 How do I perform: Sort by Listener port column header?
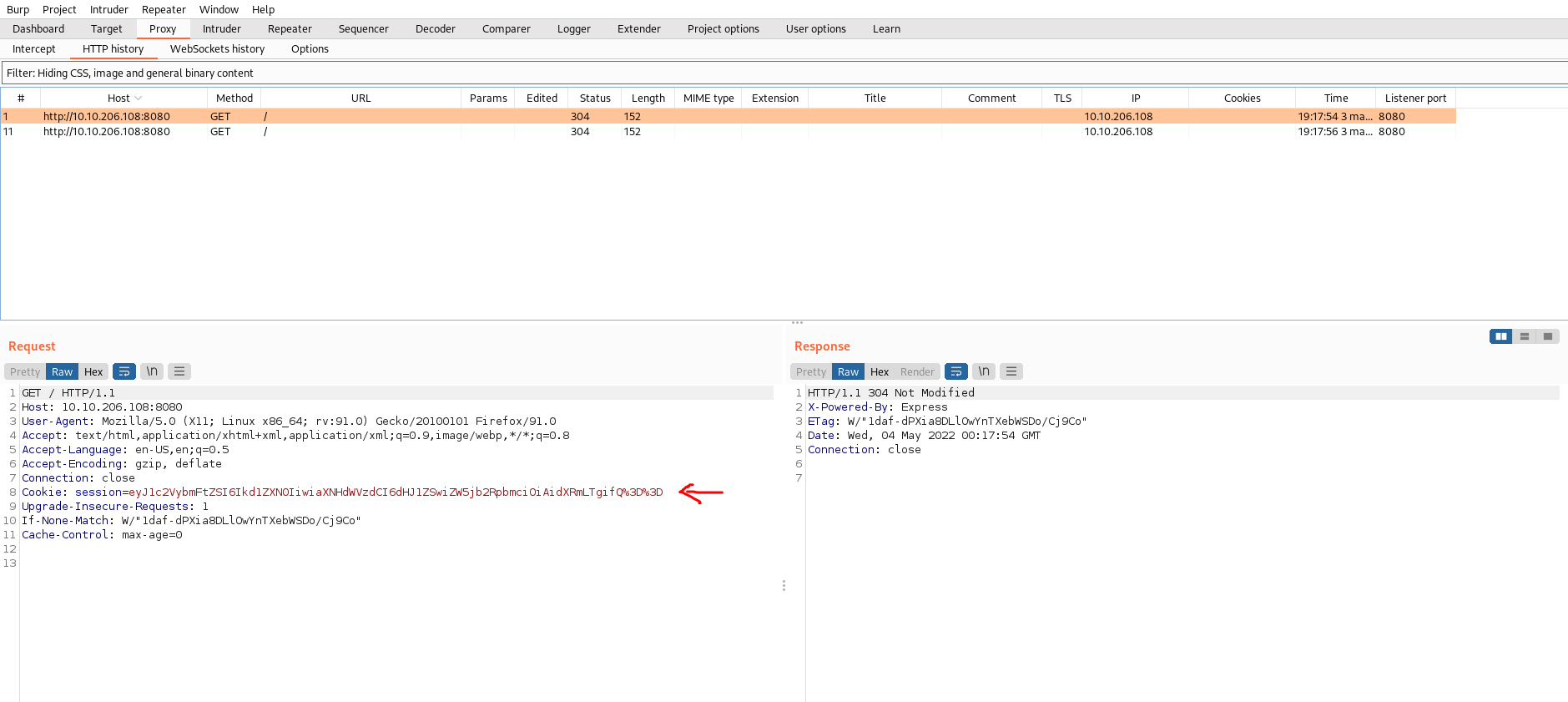point(1416,98)
